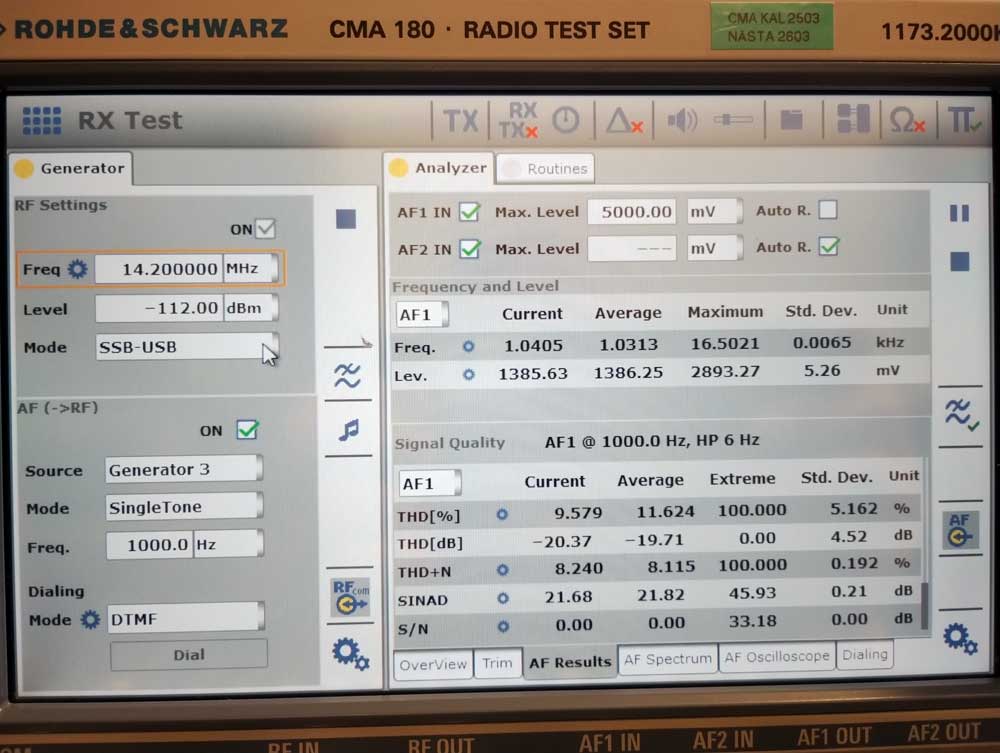
Task: Toggle the RF Settings ON checkbox
Action: (265, 229)
